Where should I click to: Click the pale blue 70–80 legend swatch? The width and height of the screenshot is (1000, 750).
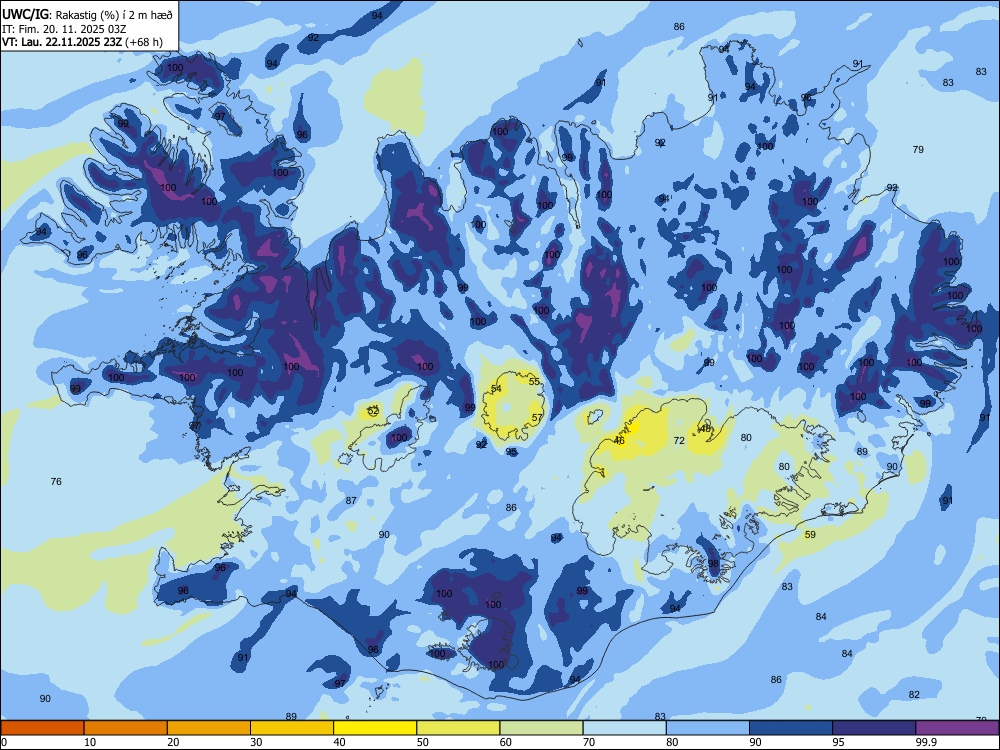coord(624,728)
